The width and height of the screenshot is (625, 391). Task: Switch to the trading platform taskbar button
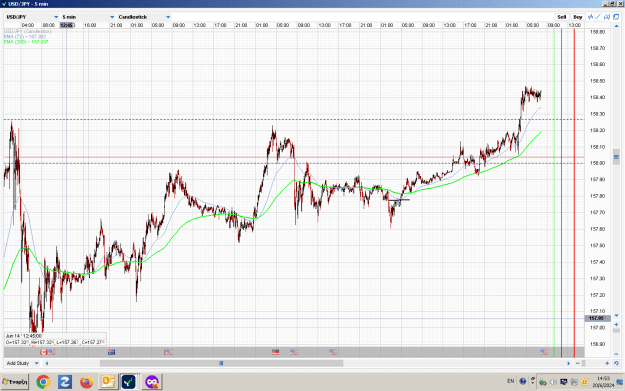click(129, 382)
